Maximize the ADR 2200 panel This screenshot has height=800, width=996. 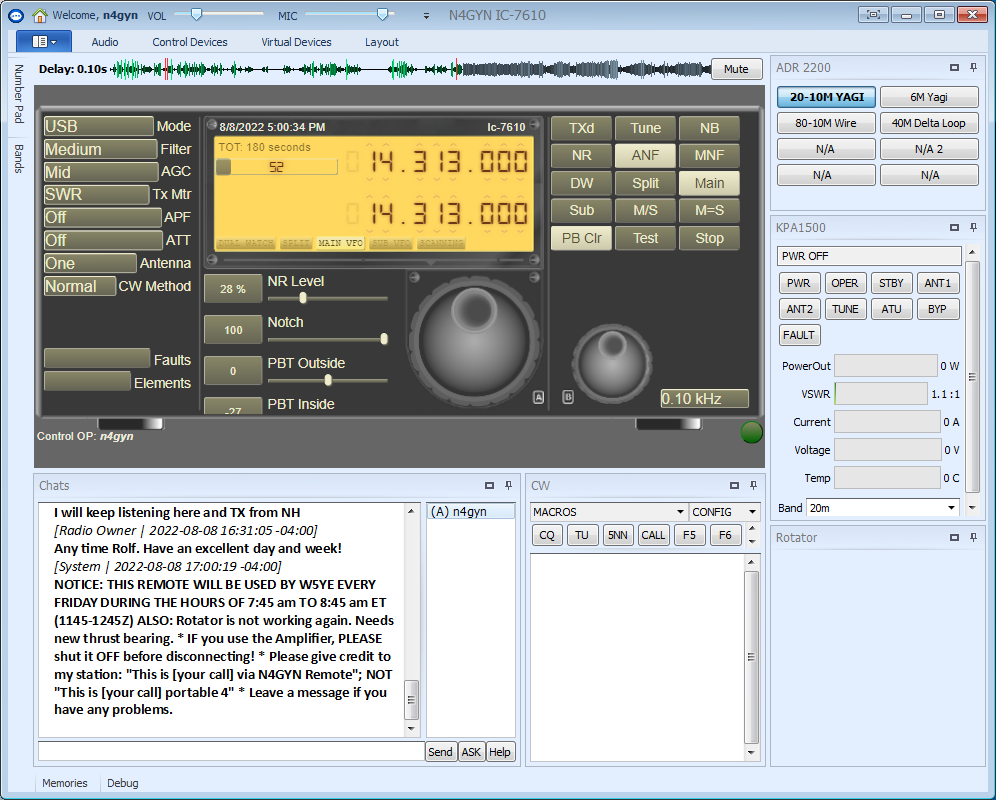tap(954, 67)
